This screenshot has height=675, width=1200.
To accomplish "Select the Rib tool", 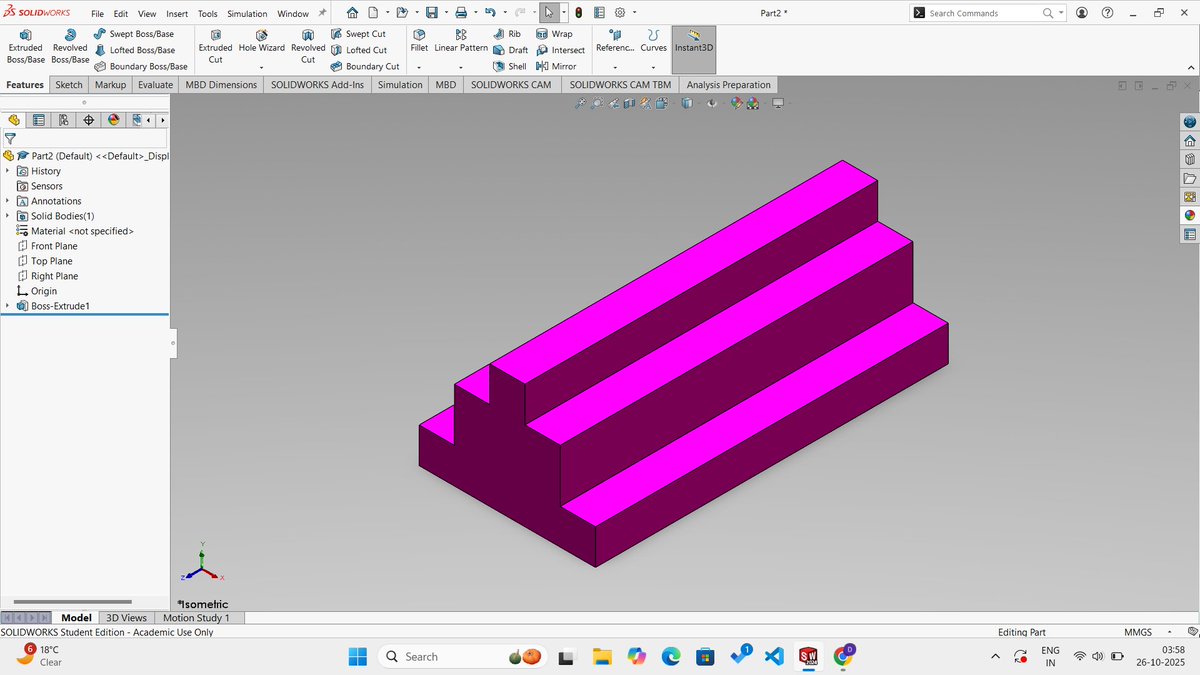I will pyautogui.click(x=507, y=34).
